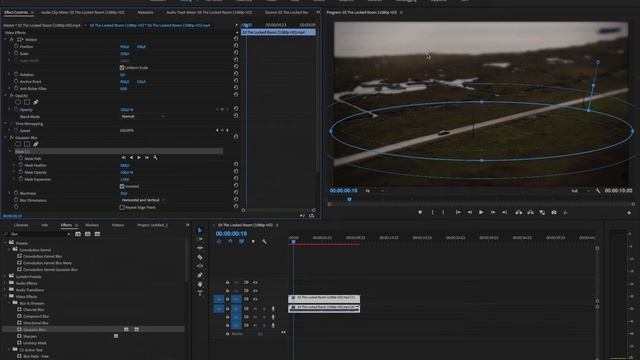Click Lift button in Program Monitor
This screenshot has height=360, width=640.
[x=519, y=212]
